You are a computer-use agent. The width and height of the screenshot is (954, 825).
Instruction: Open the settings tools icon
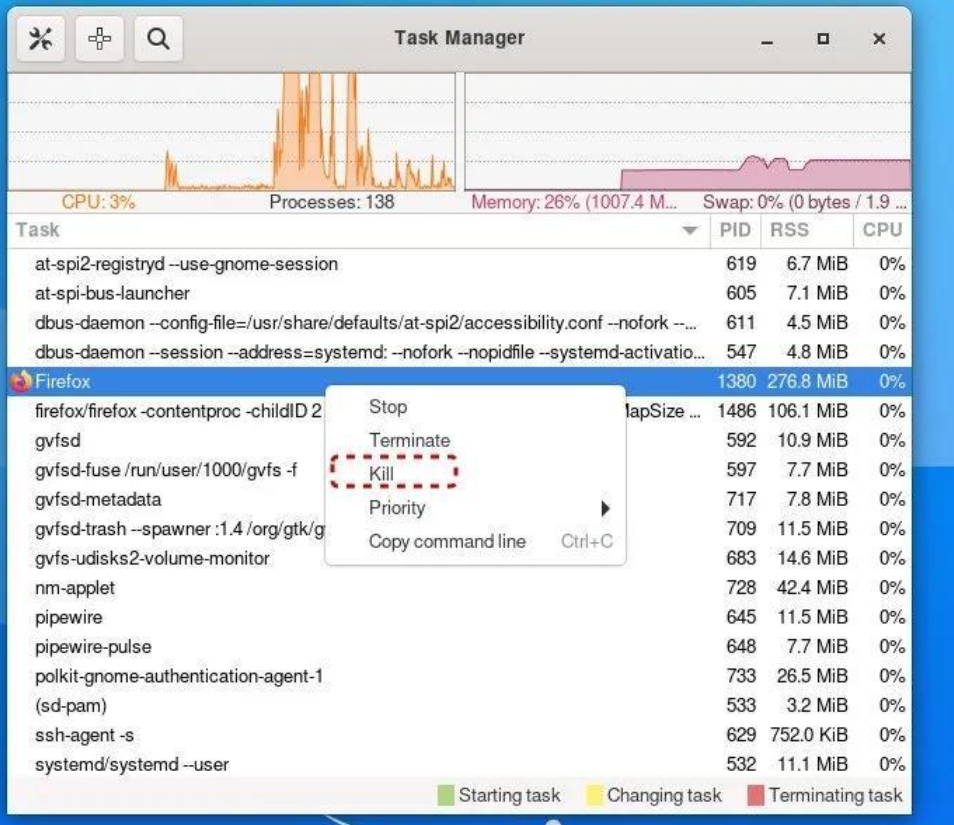[x=41, y=39]
